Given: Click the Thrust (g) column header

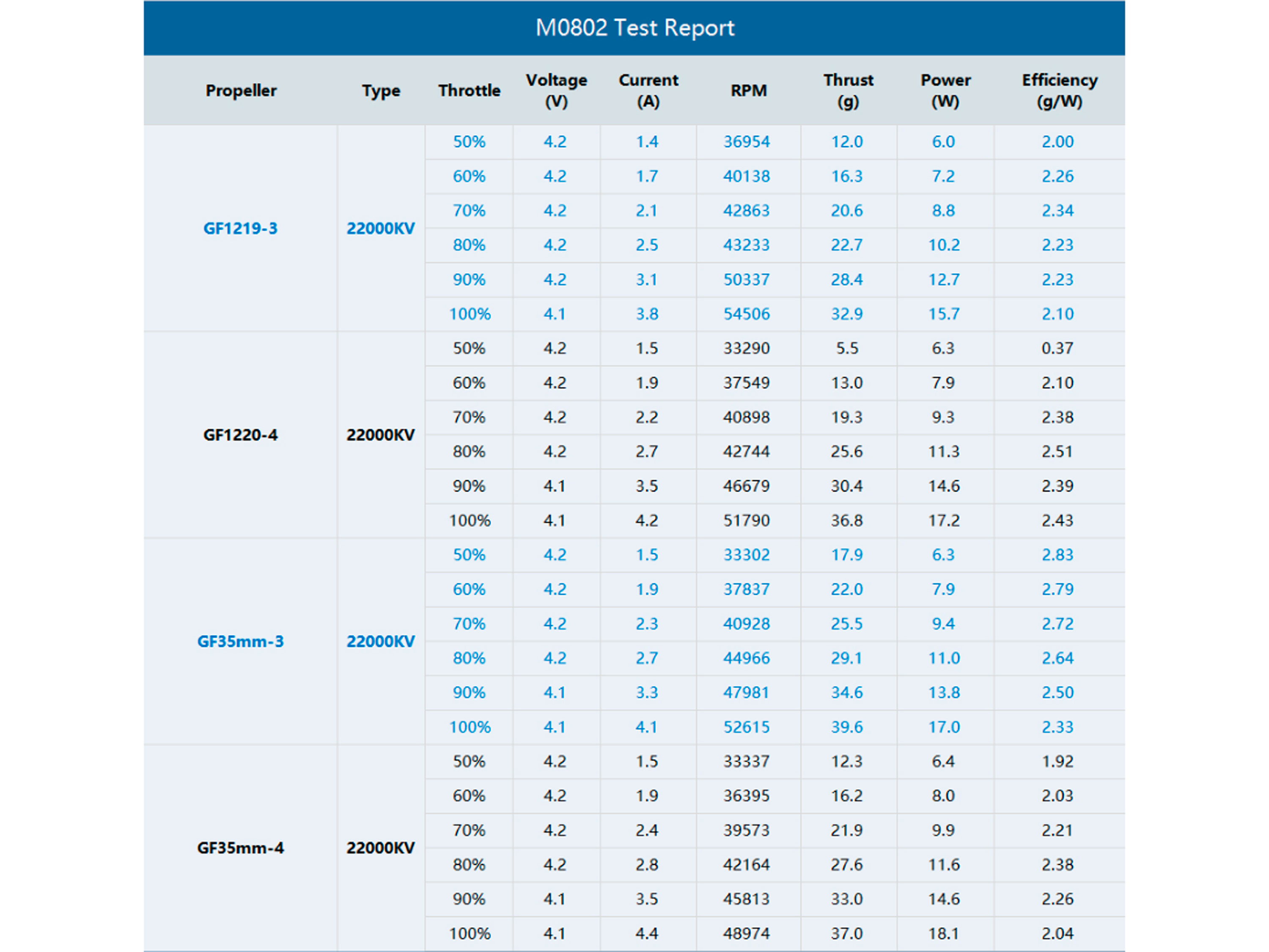Looking at the screenshot, I should click(x=848, y=91).
